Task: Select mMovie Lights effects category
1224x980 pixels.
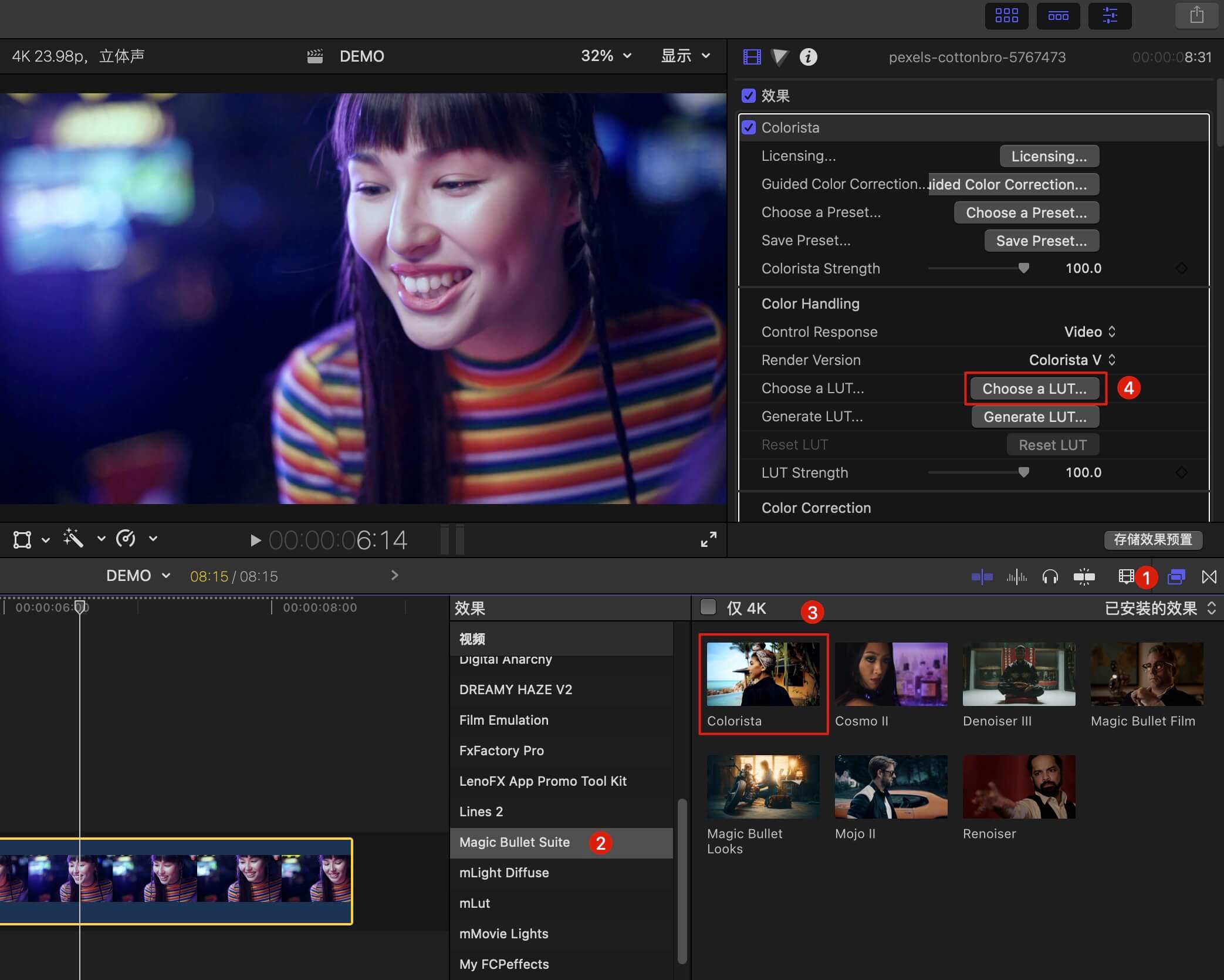Action: (x=562, y=934)
